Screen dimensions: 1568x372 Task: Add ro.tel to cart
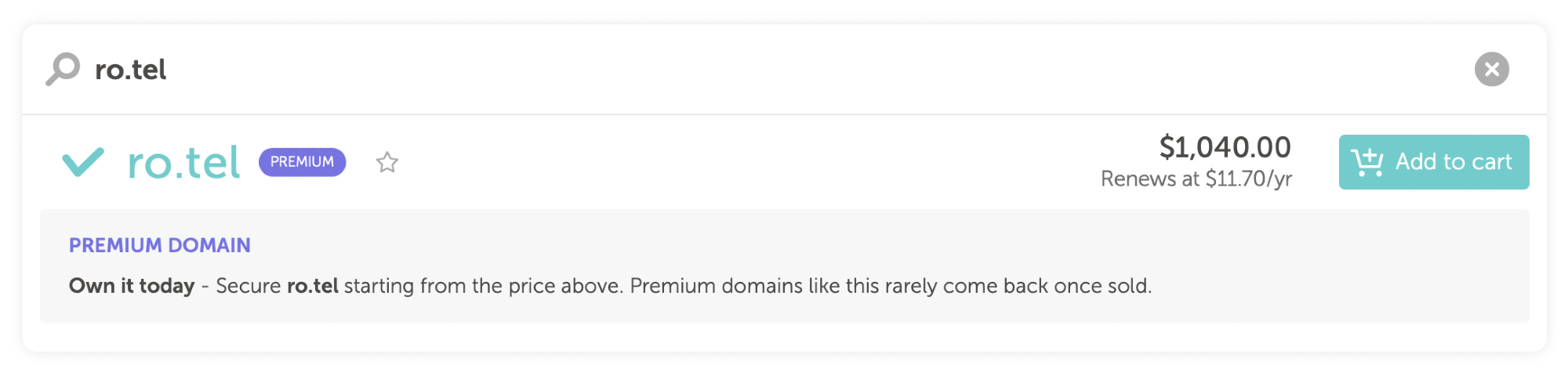click(x=1433, y=162)
